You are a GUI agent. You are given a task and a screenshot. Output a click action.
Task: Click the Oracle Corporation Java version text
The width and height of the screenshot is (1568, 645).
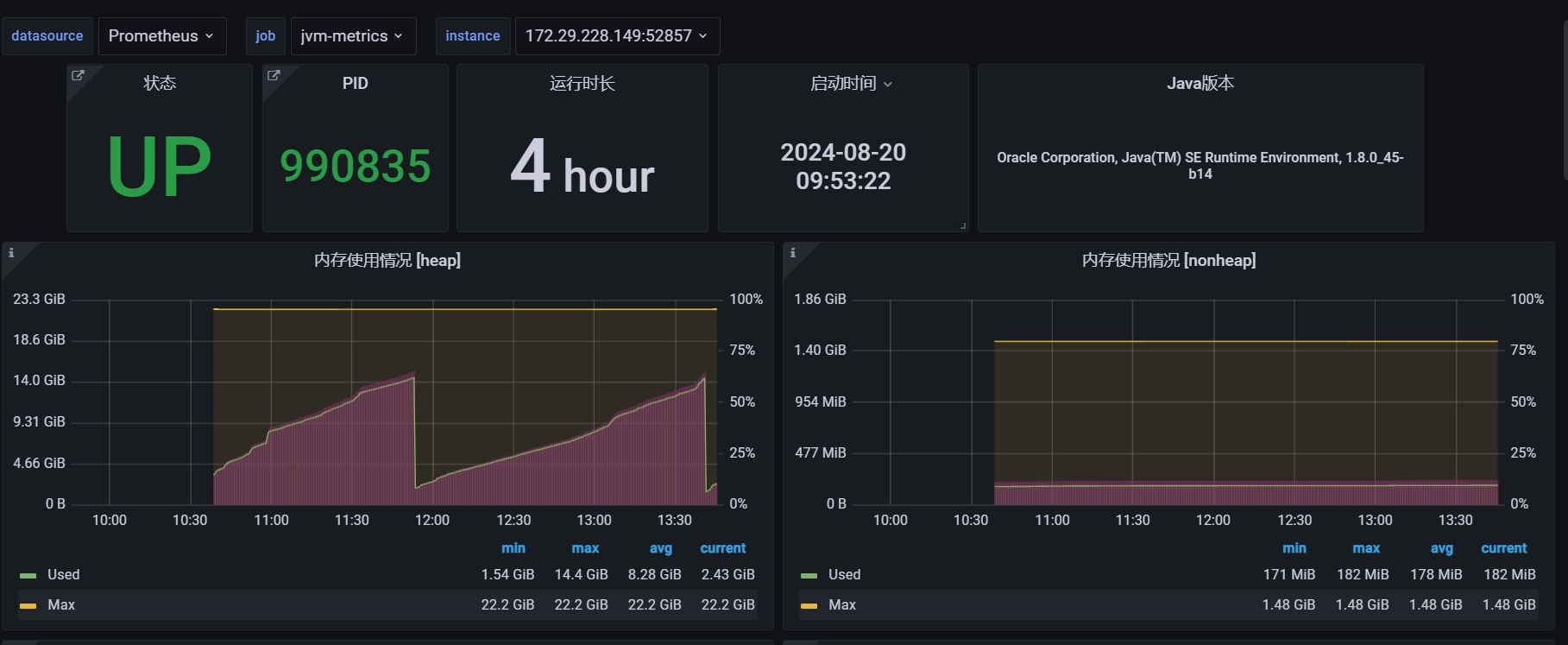(1200, 166)
